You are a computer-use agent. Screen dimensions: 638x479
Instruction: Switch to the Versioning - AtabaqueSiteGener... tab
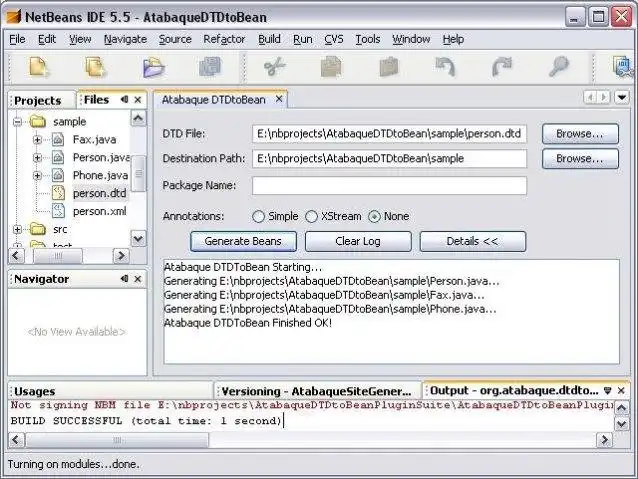tap(316, 392)
